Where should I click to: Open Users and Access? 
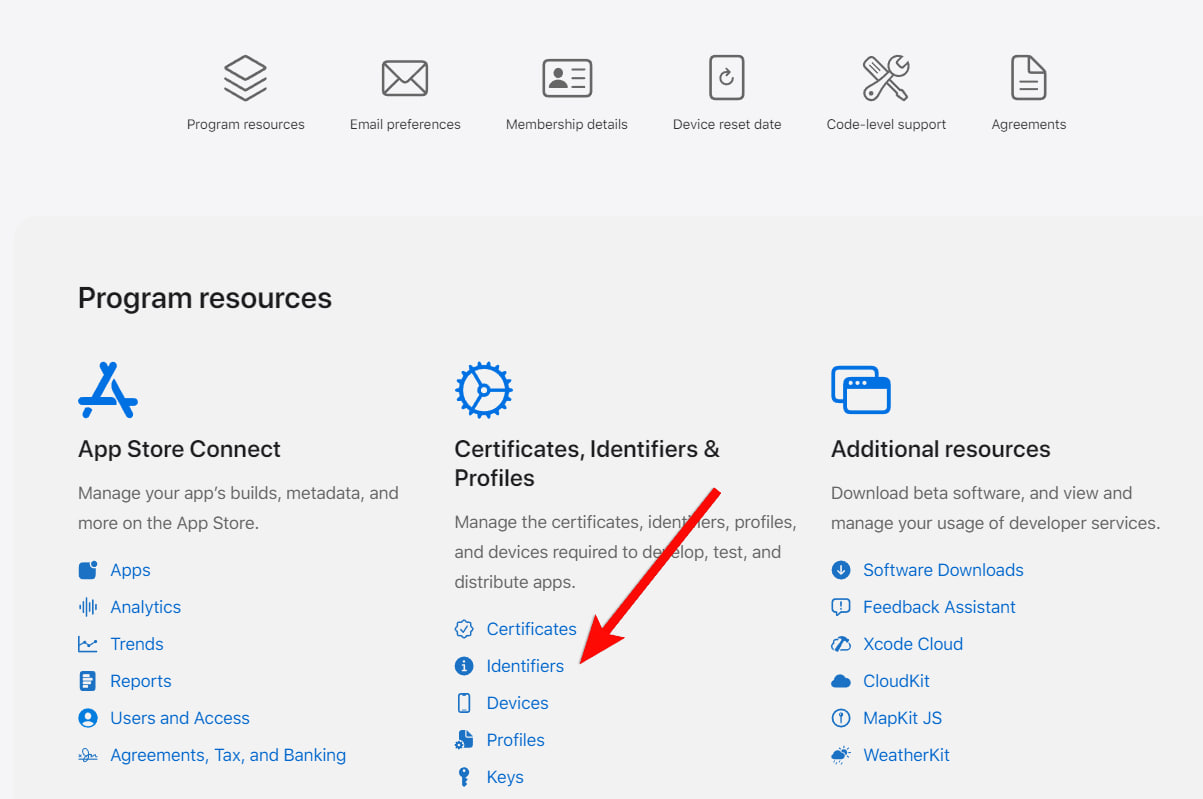point(180,718)
